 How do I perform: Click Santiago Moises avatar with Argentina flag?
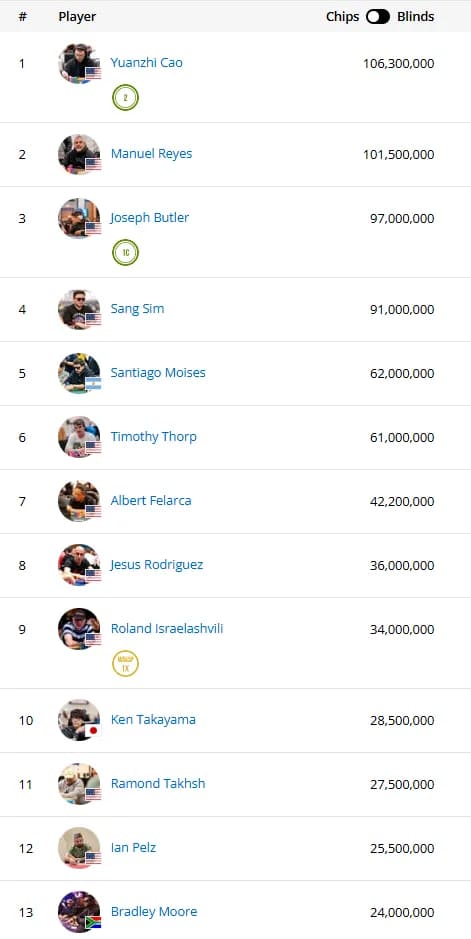[79, 373]
